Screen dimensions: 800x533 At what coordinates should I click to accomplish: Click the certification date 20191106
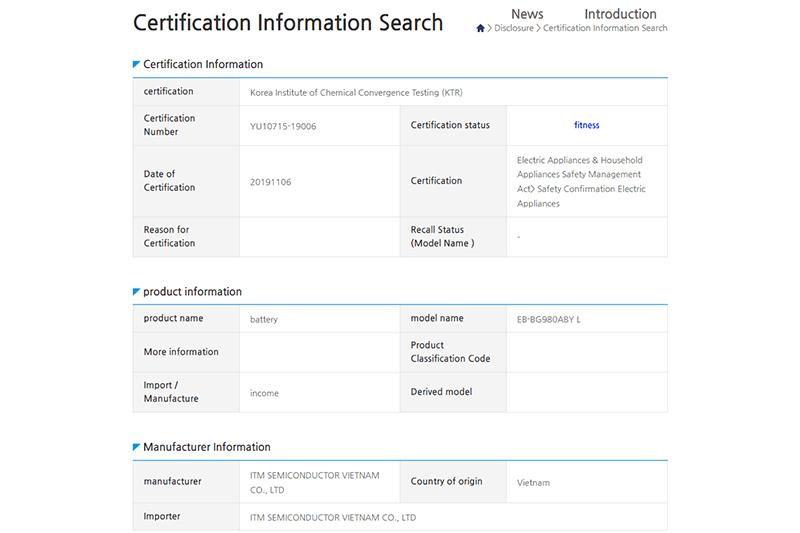(x=270, y=182)
